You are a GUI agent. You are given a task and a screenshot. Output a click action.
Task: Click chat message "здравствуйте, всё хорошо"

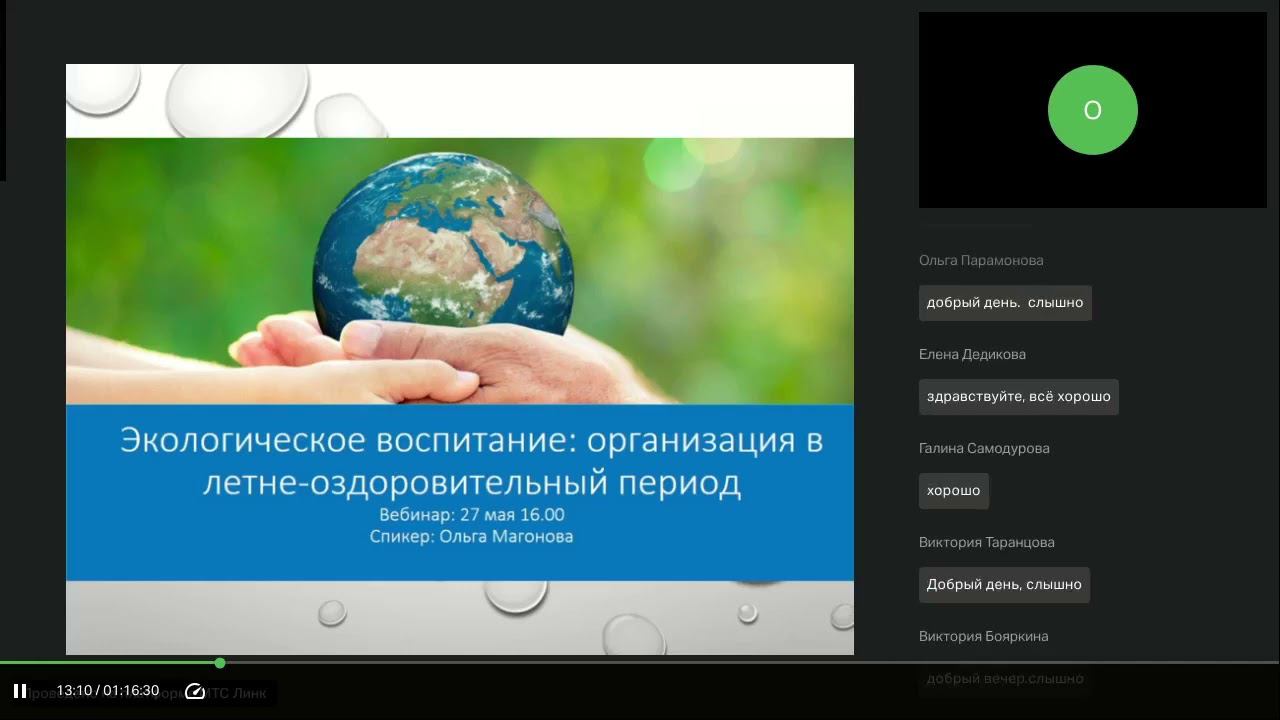(1019, 397)
